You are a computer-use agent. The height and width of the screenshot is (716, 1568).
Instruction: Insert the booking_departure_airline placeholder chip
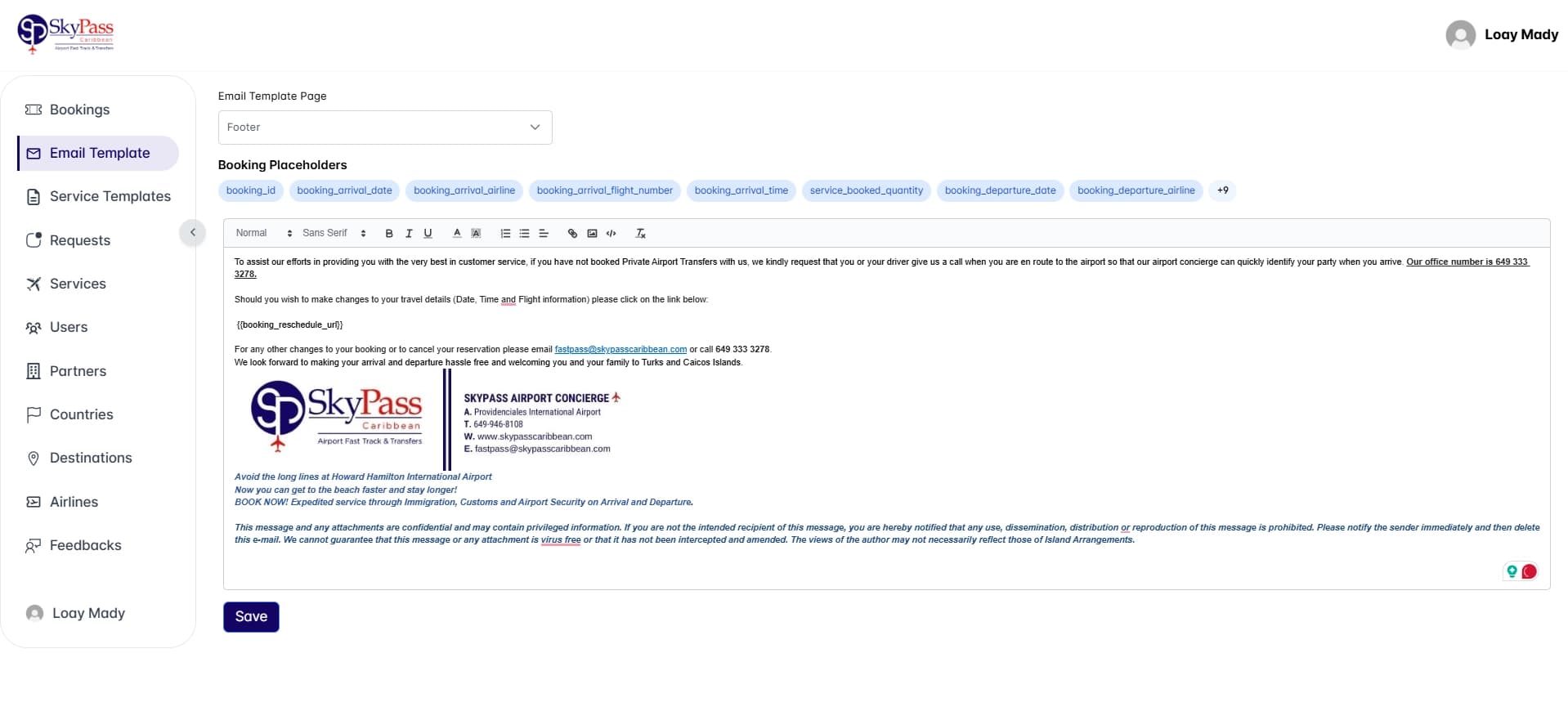(x=1136, y=190)
